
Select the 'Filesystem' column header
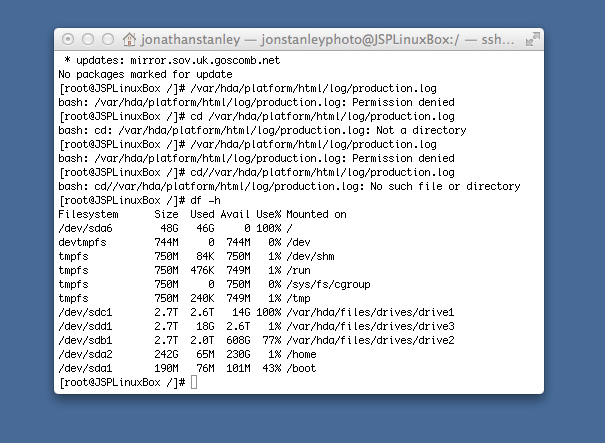point(88,215)
